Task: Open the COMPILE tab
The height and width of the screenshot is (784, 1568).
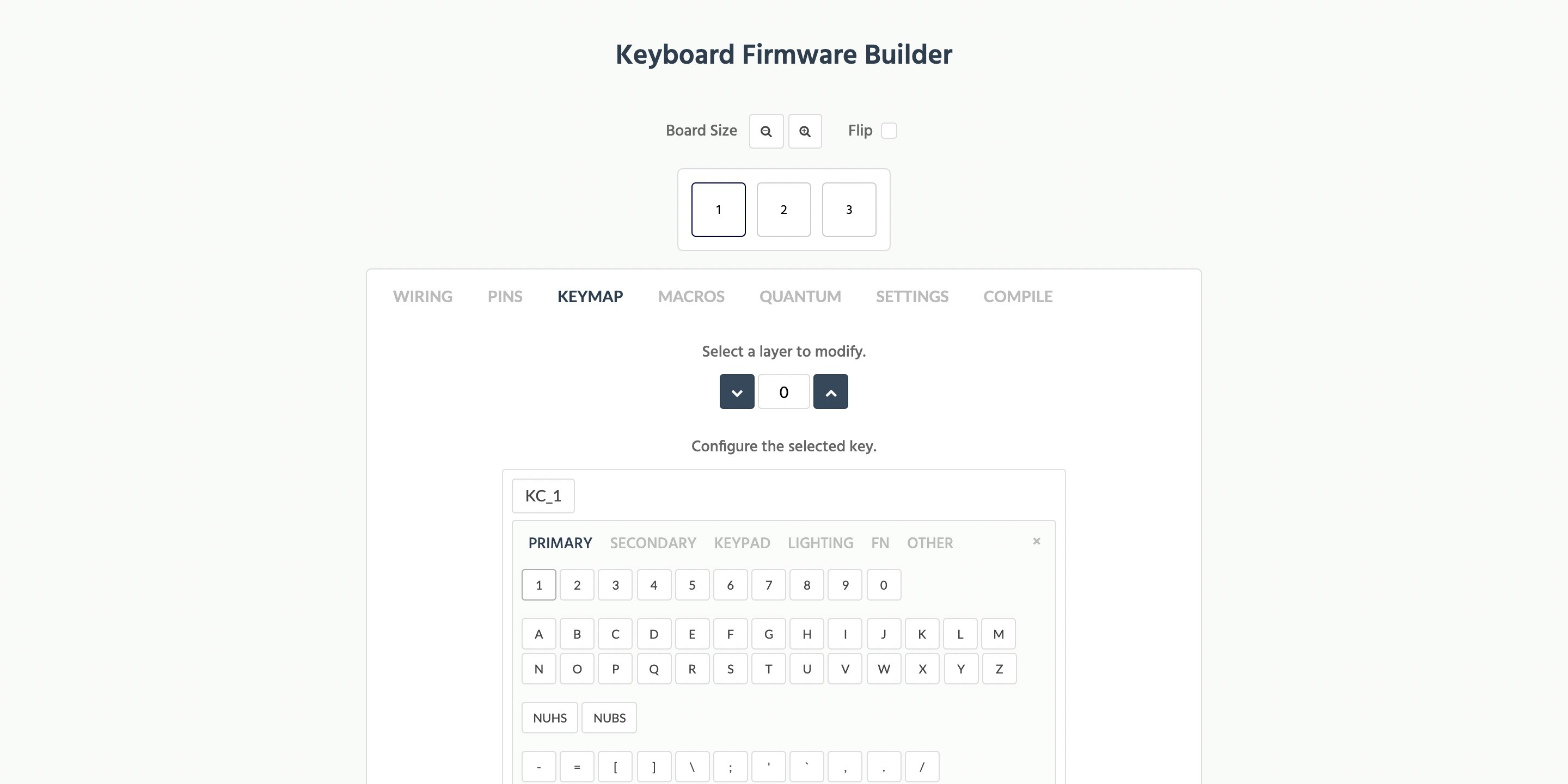Action: coord(1018,296)
